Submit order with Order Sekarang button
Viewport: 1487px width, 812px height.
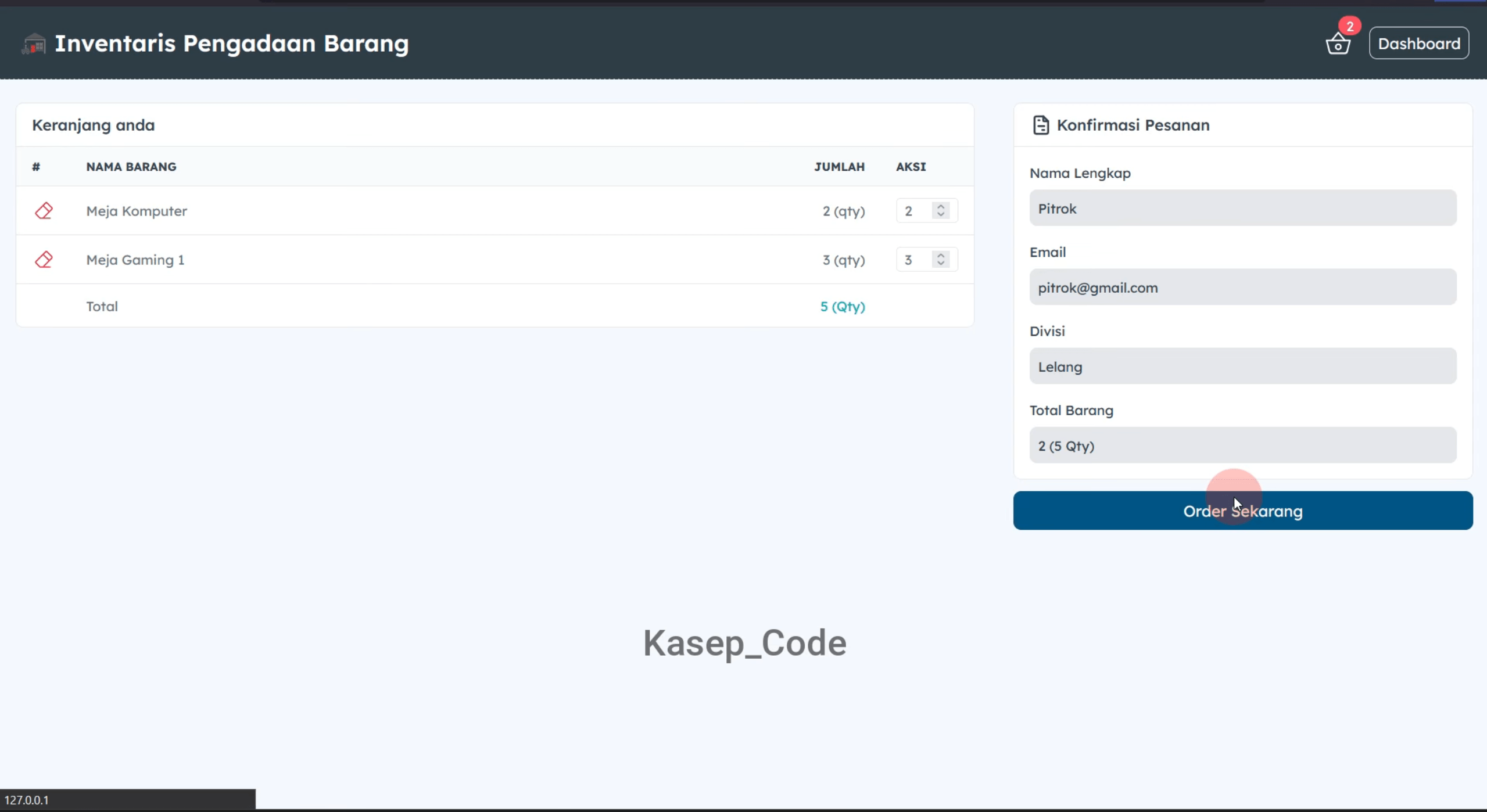coord(1242,511)
